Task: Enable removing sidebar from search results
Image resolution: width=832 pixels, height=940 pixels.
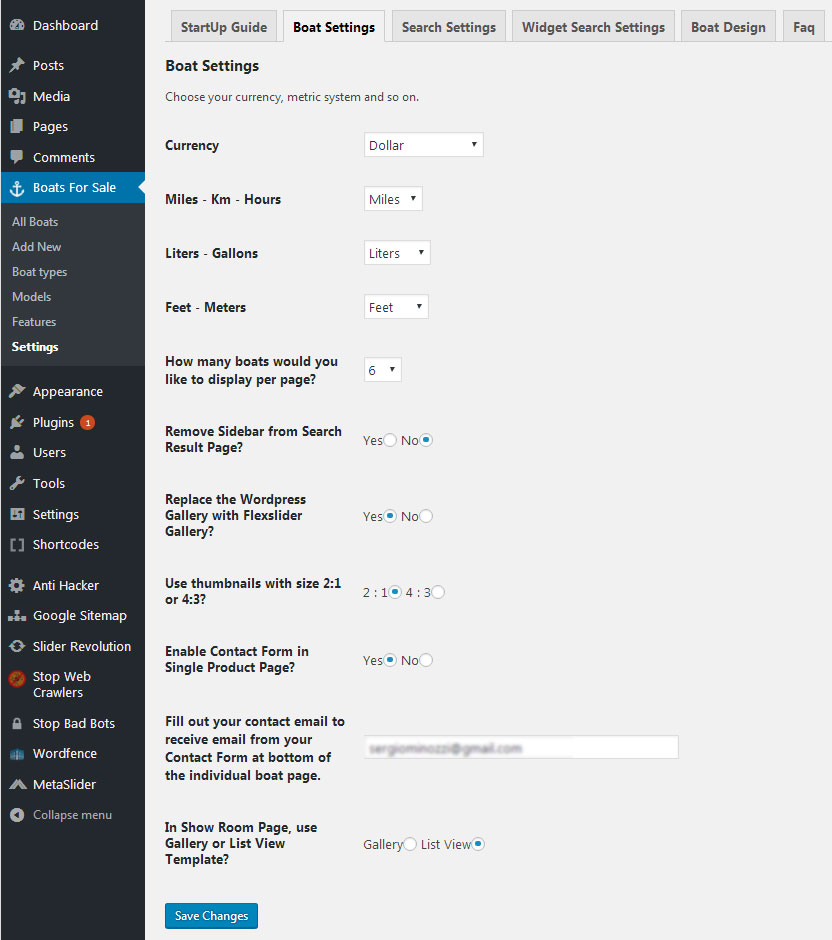Action: [389, 438]
